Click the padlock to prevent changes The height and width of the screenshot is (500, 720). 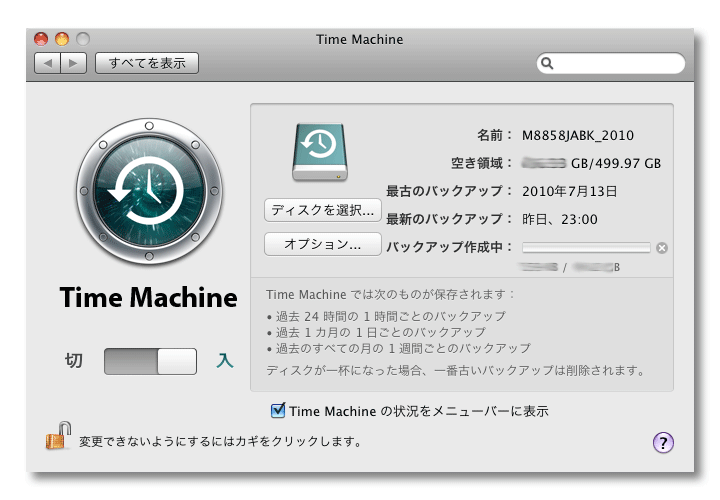[58, 436]
